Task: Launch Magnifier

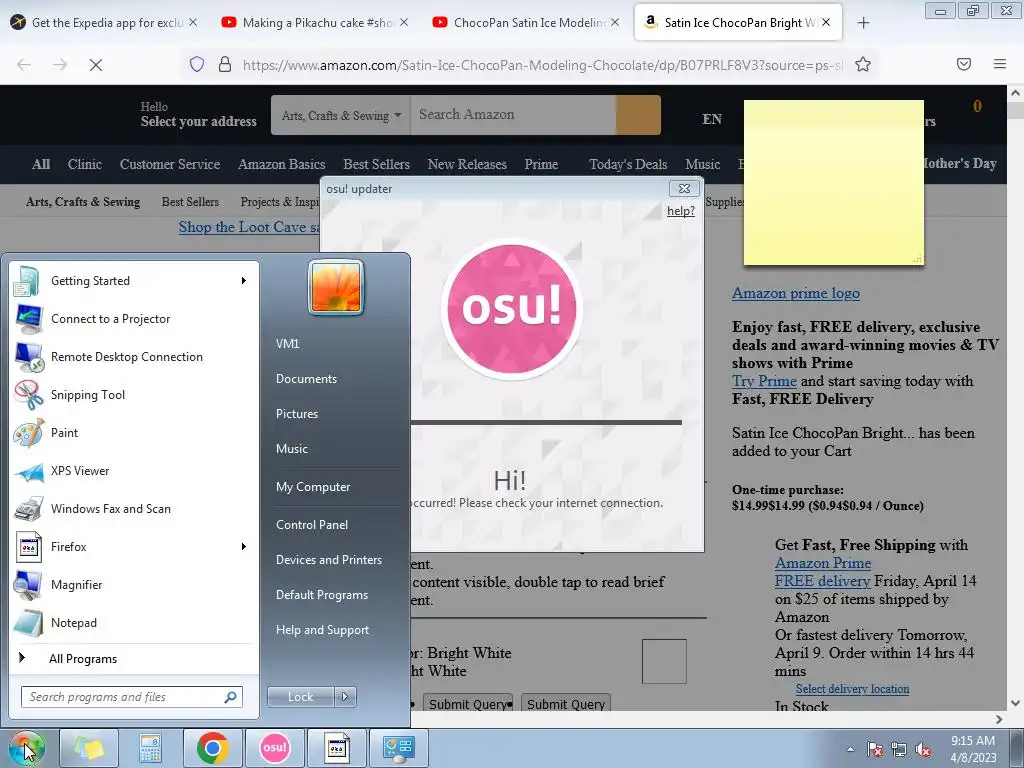Action: [x=134, y=584]
